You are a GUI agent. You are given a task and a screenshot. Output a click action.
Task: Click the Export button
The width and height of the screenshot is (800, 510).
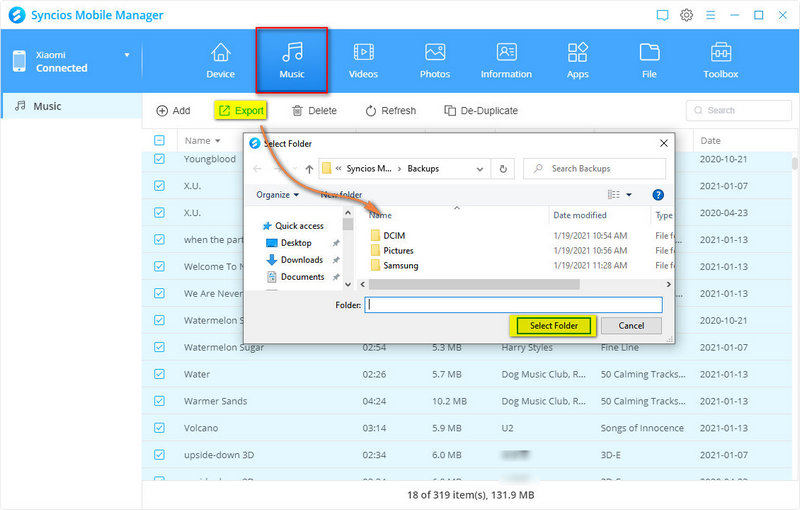[x=241, y=111]
